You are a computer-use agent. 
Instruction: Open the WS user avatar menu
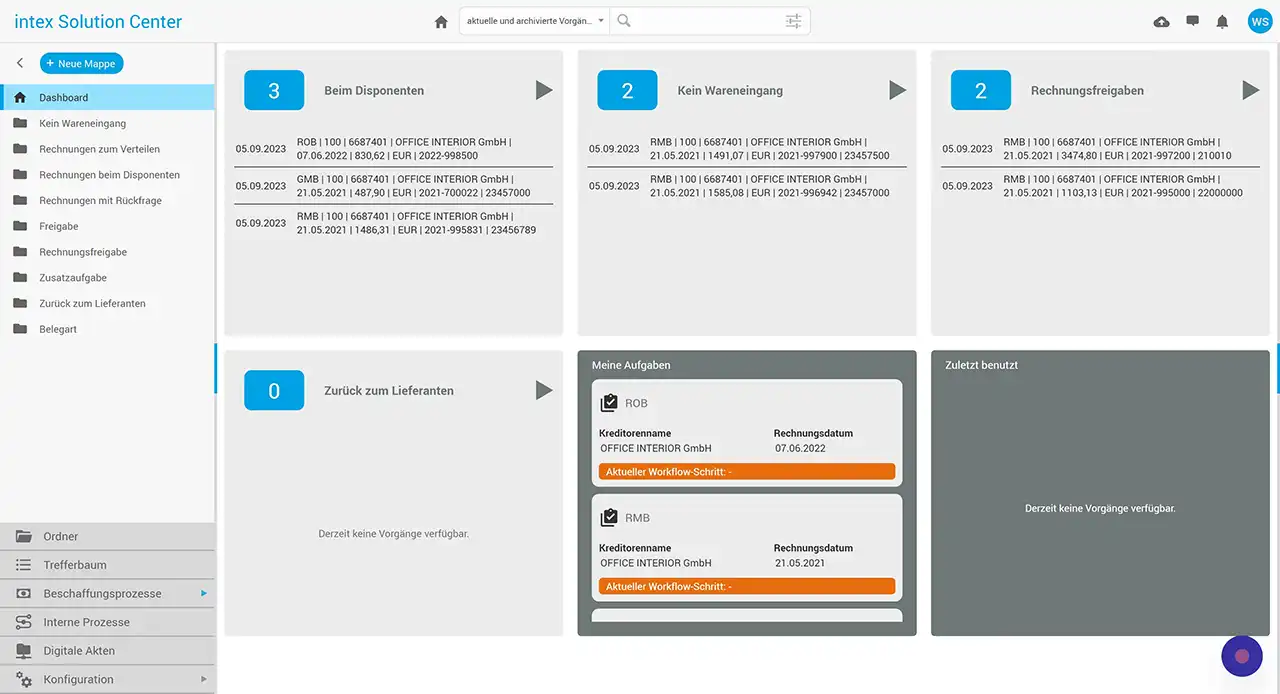pyautogui.click(x=1259, y=22)
